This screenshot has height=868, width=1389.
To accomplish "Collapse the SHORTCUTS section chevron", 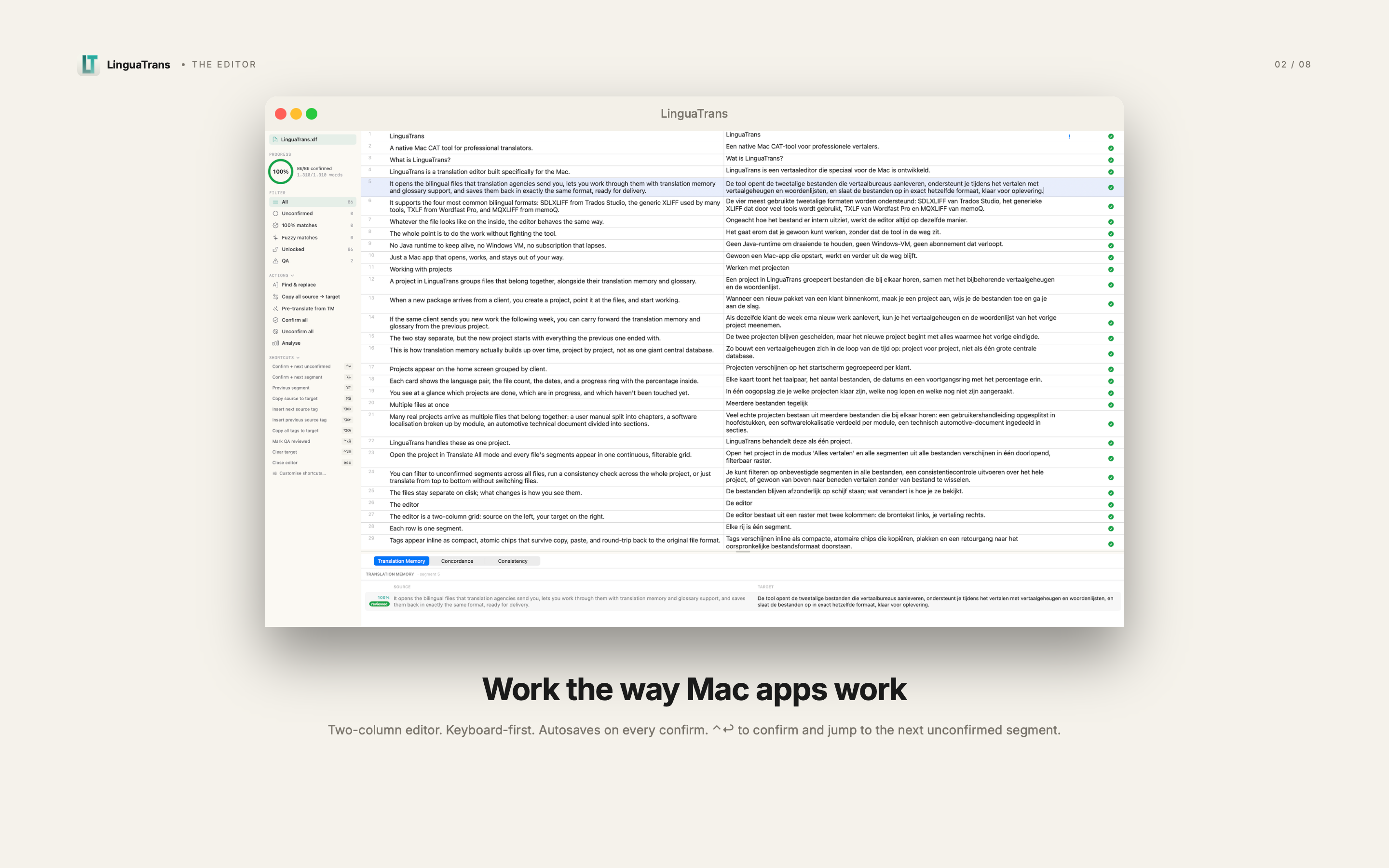I will (298, 358).
